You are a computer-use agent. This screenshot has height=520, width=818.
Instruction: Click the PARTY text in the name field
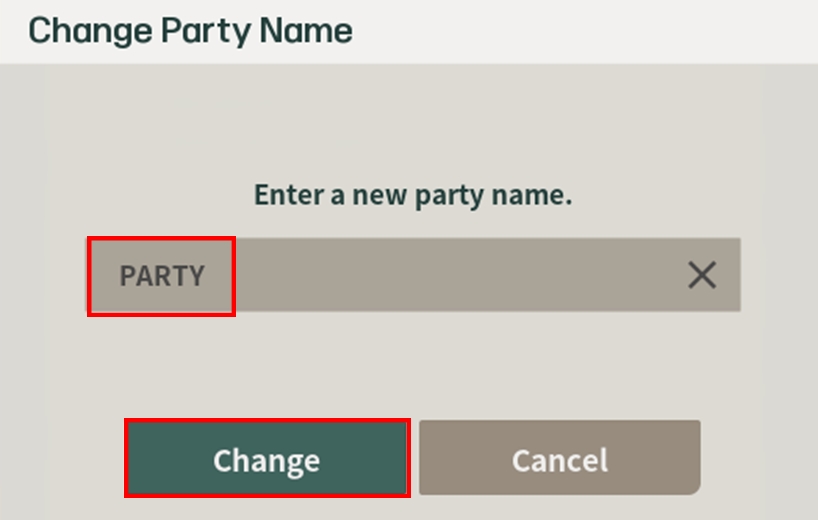pyautogui.click(x=162, y=276)
